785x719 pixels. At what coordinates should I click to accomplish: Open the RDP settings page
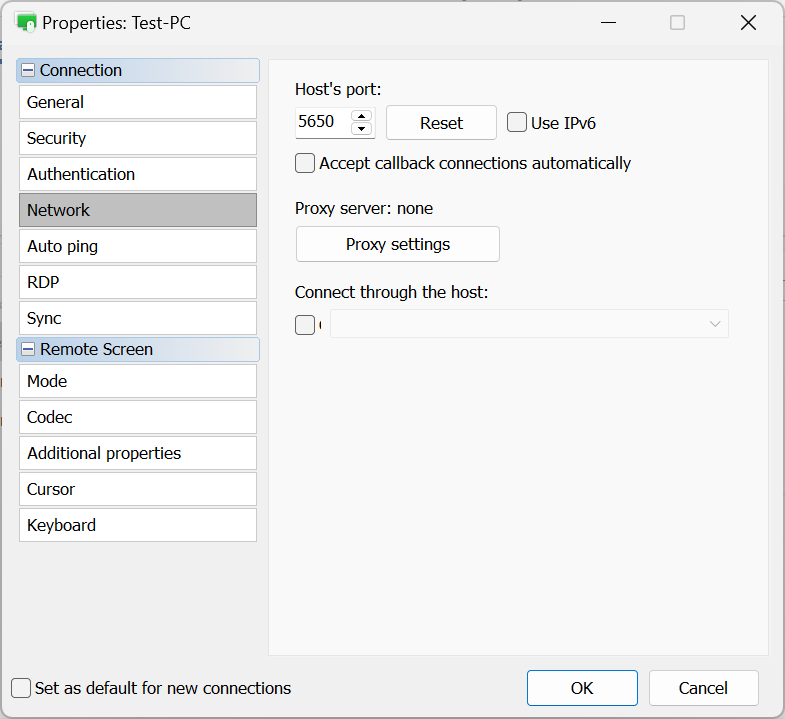[x=138, y=282]
